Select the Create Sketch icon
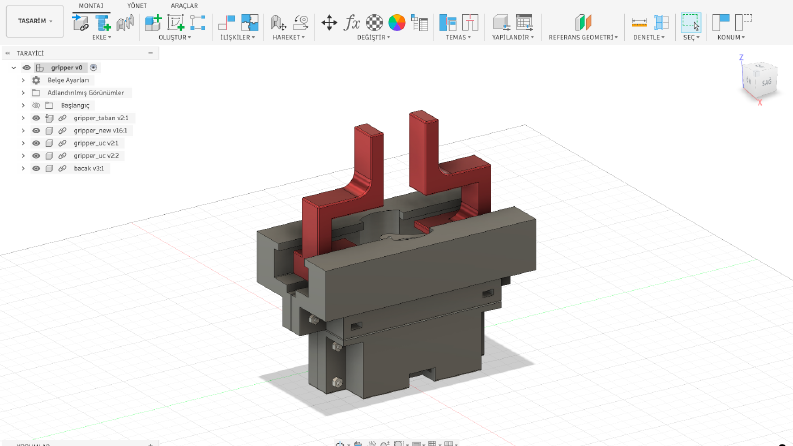This screenshot has height=446, width=793. pyautogui.click(x=175, y=23)
